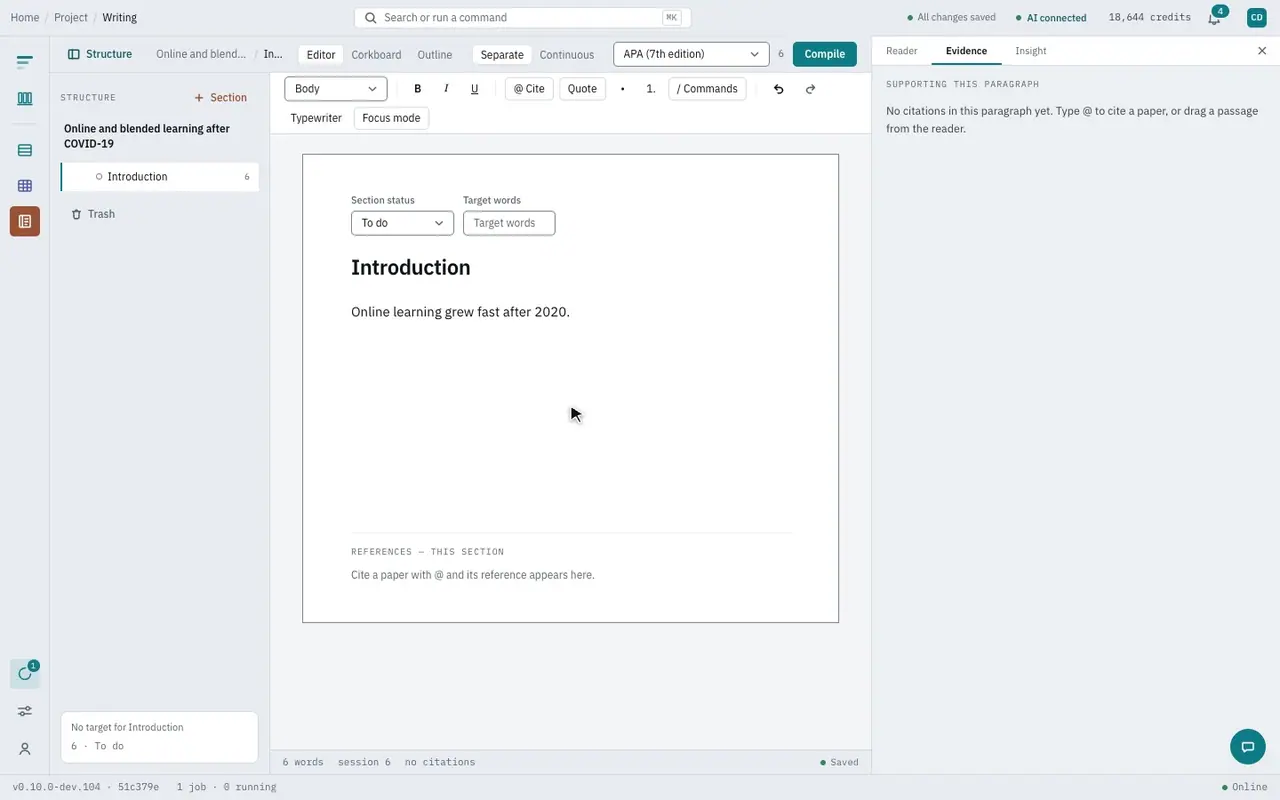Open the table grid view in sidebar
Image resolution: width=1280 pixels, height=800 pixels.
(x=25, y=186)
